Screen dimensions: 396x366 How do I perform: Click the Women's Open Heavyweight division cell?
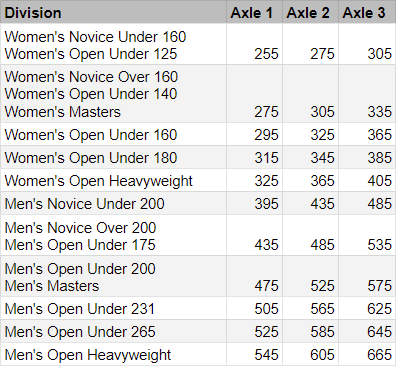coord(113,180)
